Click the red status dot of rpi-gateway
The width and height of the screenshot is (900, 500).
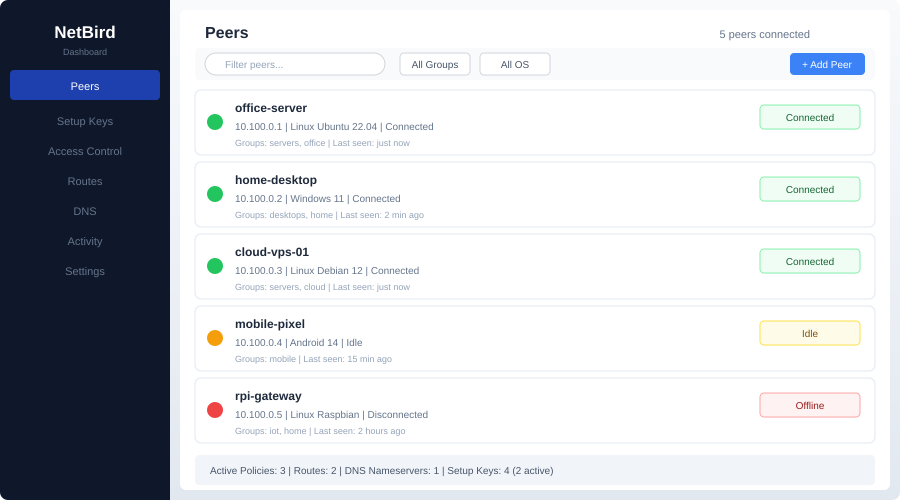[215, 410]
